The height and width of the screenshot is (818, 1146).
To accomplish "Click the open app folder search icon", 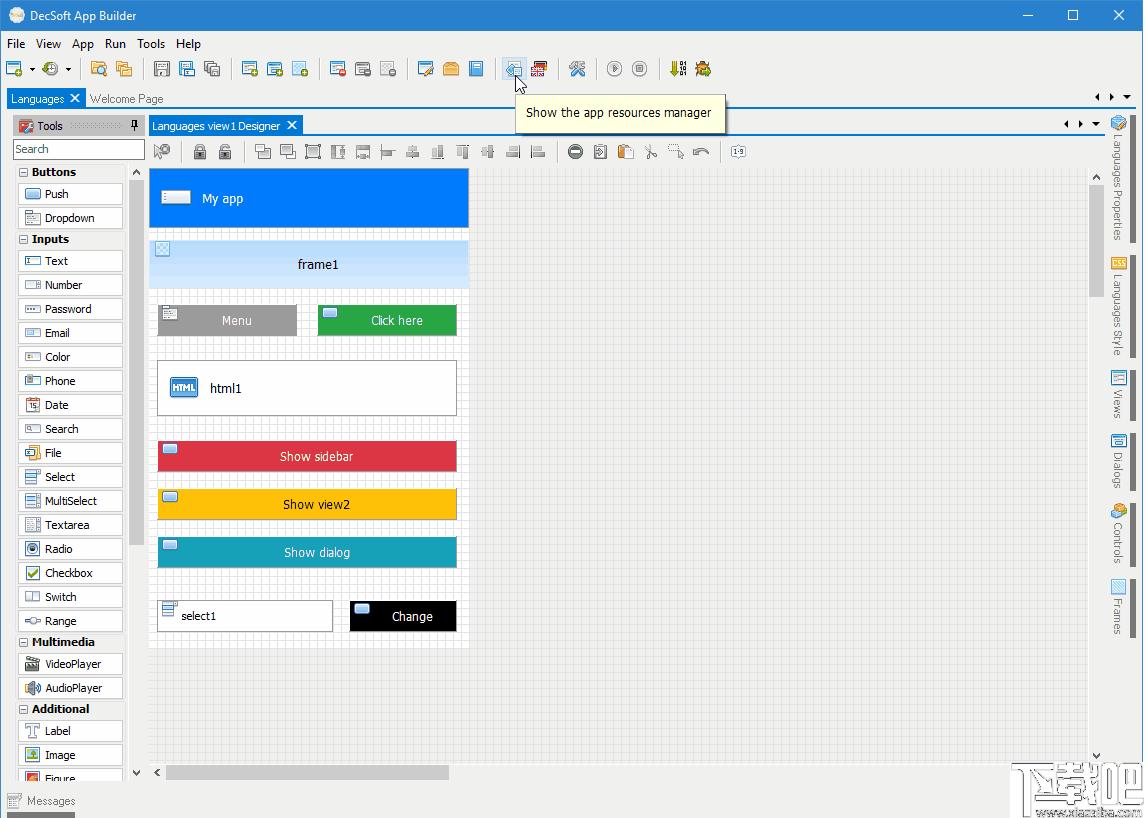I will (x=99, y=69).
